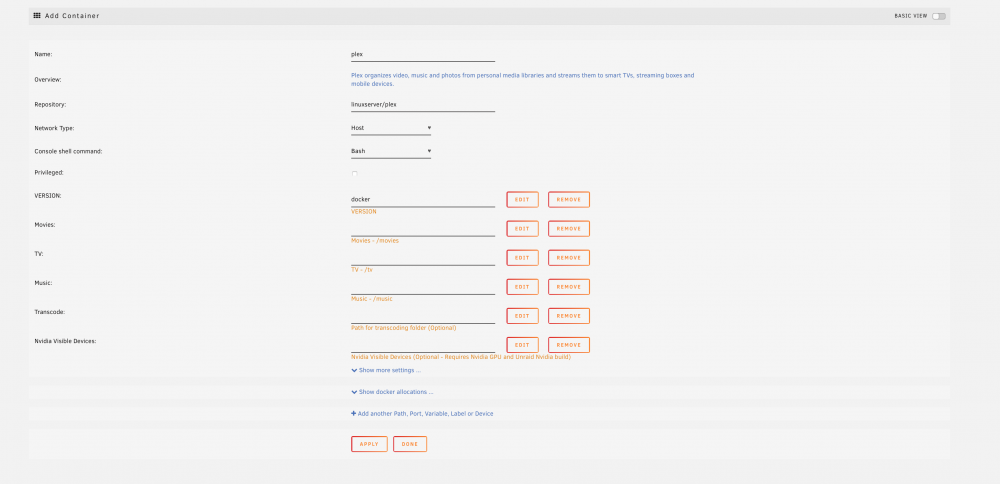Click the 'Console shell command:' label
The width and height of the screenshot is (1000, 484).
pyautogui.click(x=68, y=152)
